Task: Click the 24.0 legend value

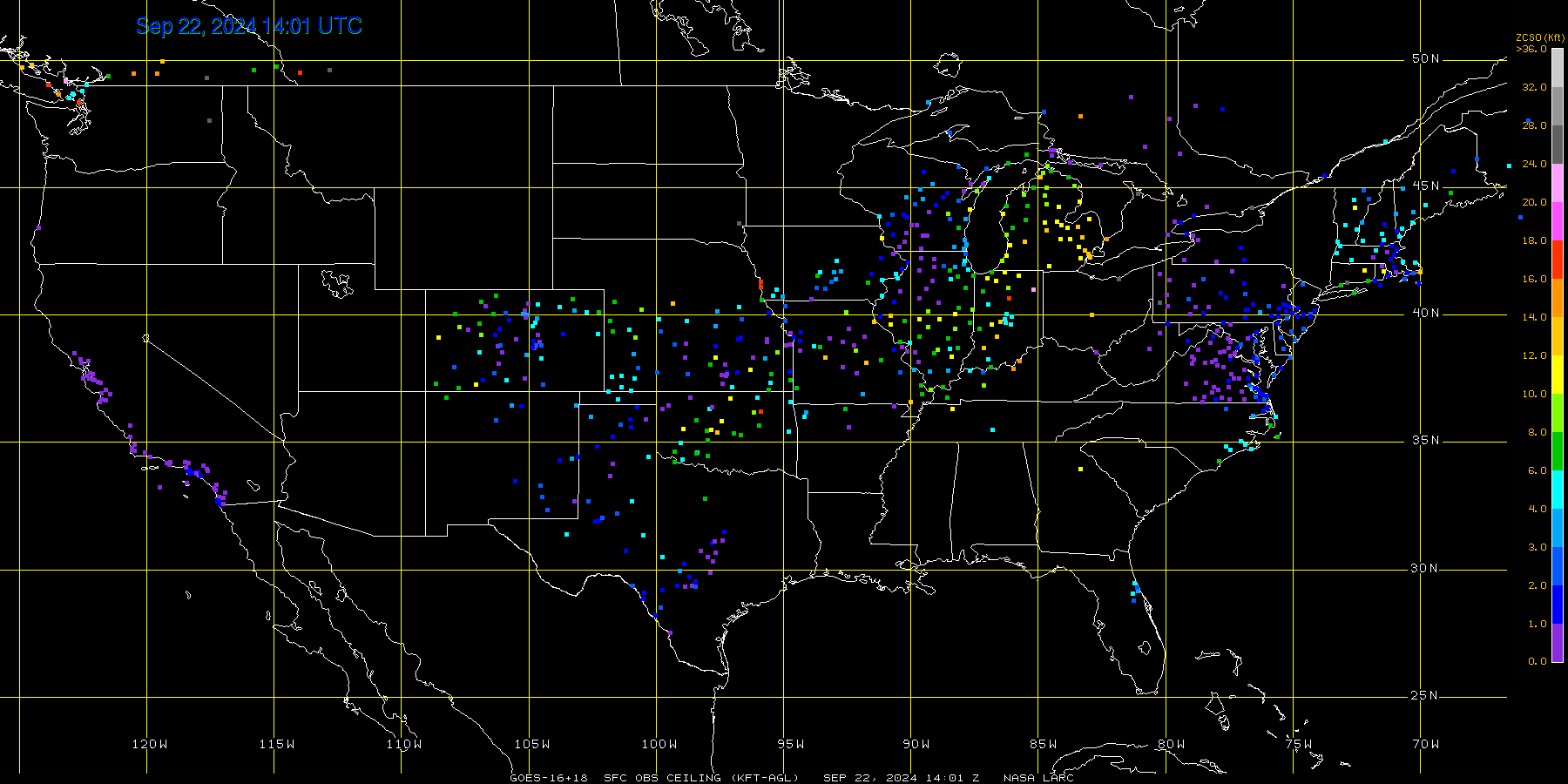Action: point(1534,164)
